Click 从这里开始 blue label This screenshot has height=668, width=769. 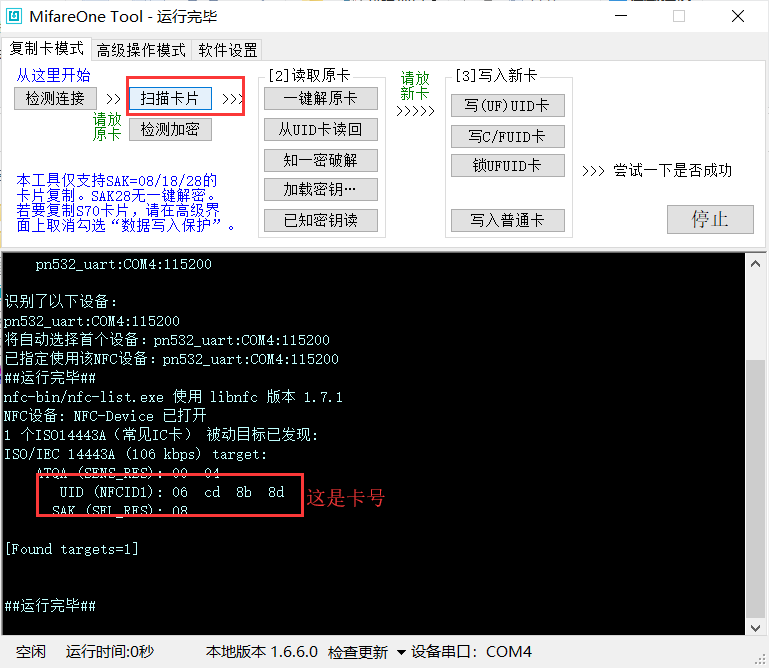(x=53, y=75)
